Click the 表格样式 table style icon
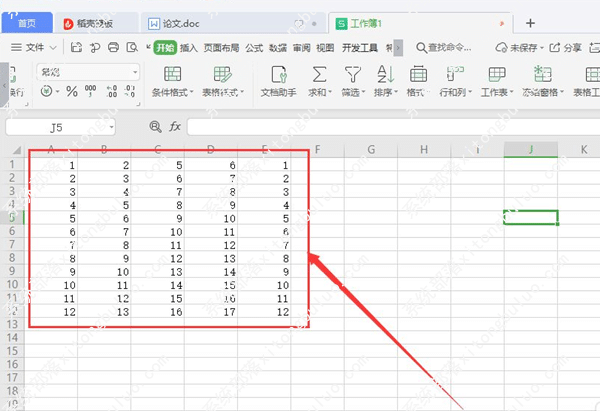Screen dimensions: 600x411 222,74
